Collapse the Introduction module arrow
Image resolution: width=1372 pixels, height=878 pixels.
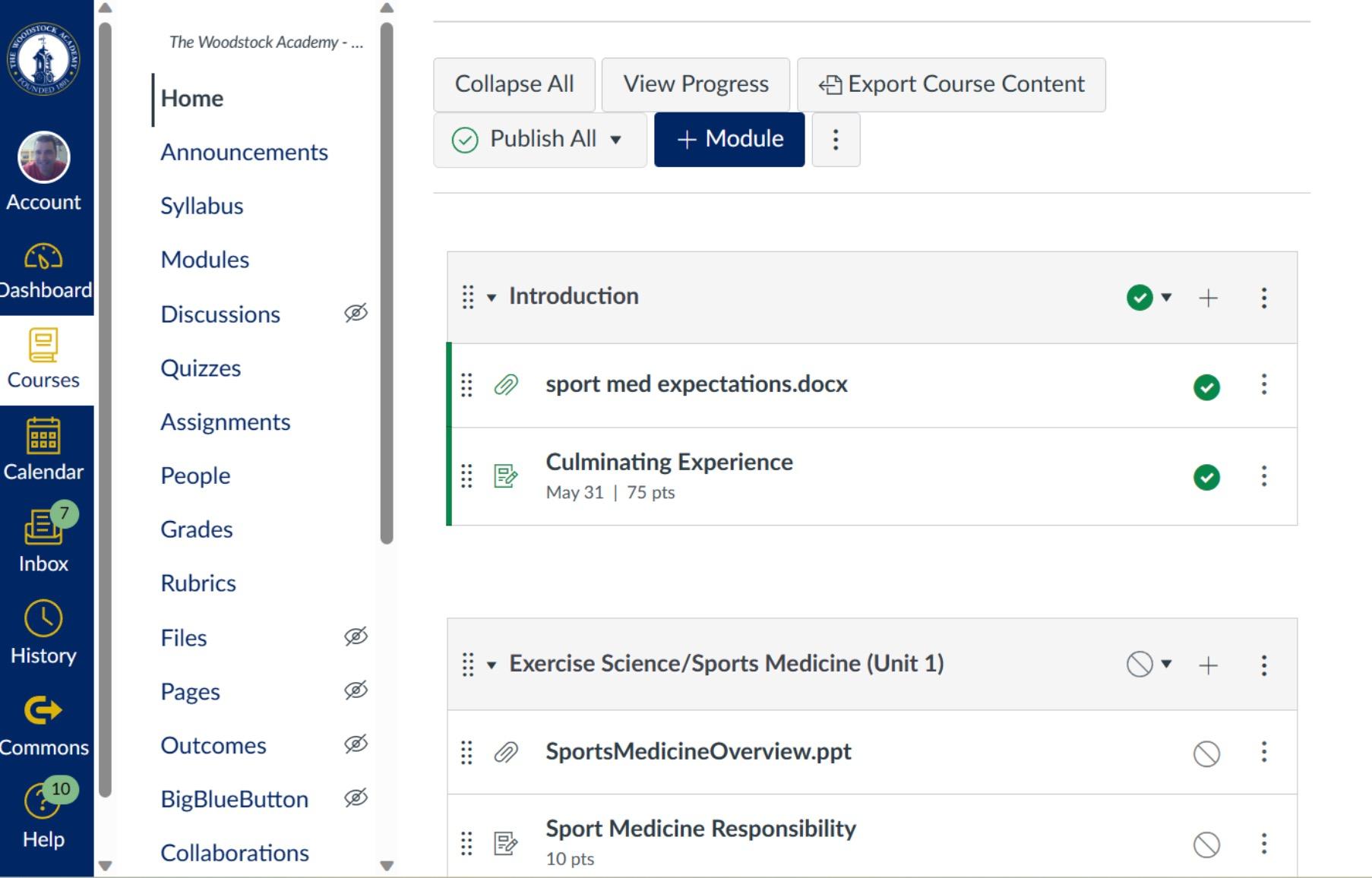(x=492, y=298)
